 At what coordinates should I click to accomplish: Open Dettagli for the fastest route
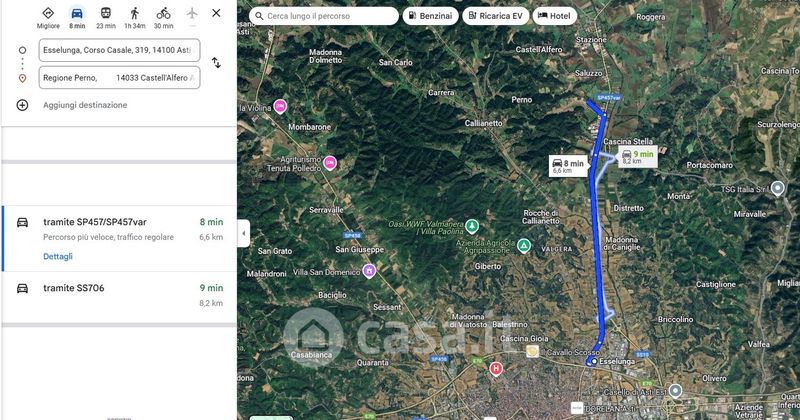58,256
